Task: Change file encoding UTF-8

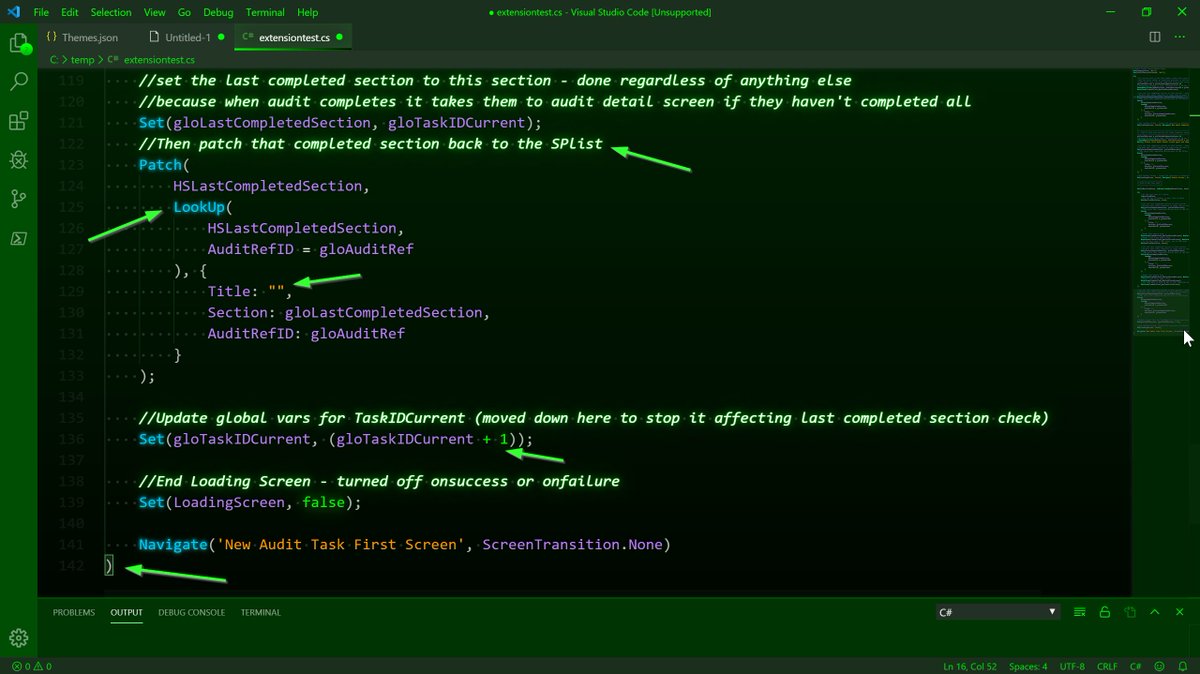Action: click(1072, 666)
